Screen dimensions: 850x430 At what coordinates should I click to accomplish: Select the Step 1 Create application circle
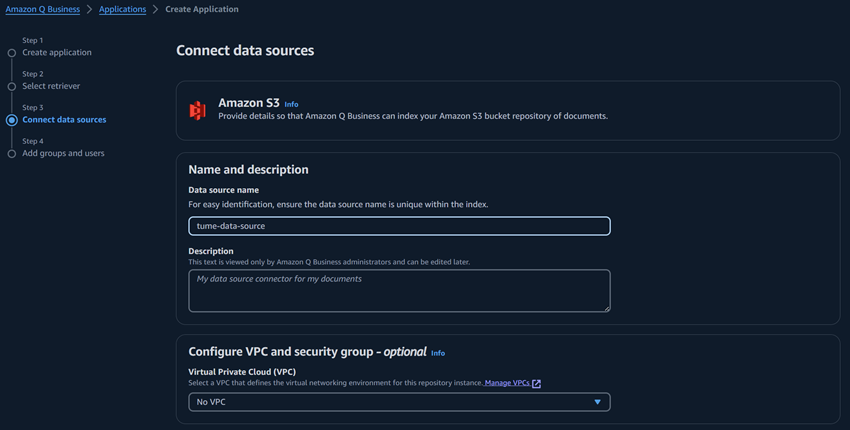point(12,53)
